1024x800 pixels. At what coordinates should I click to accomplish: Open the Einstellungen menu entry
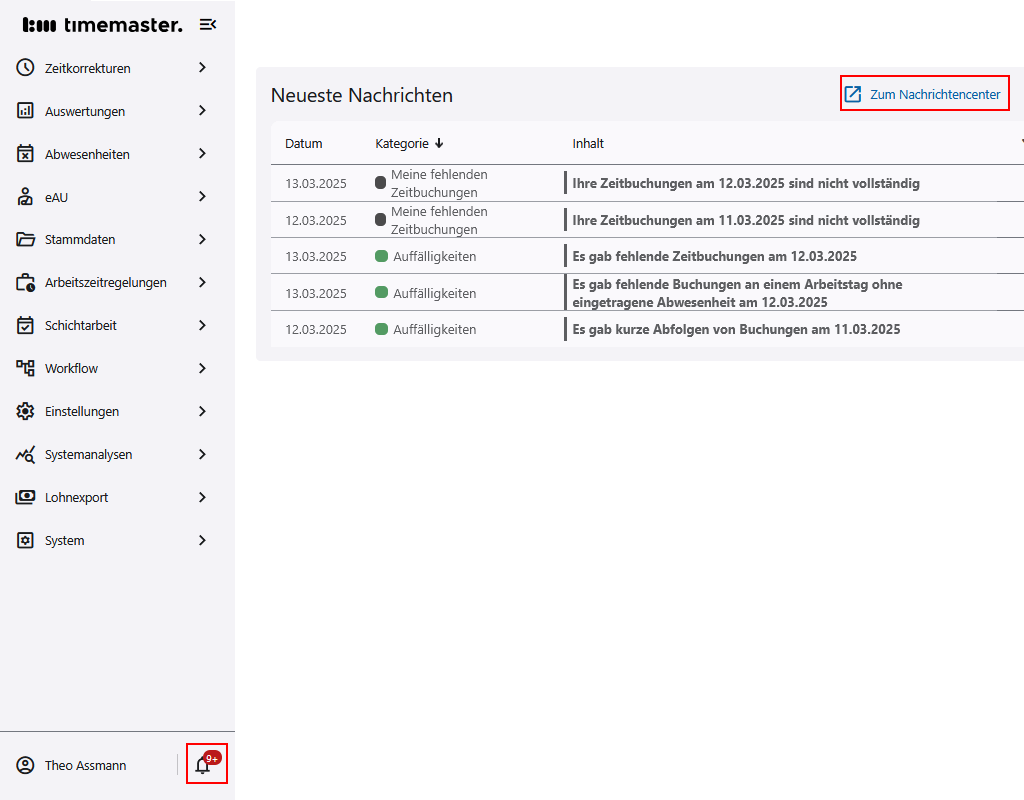pyautogui.click(x=82, y=411)
